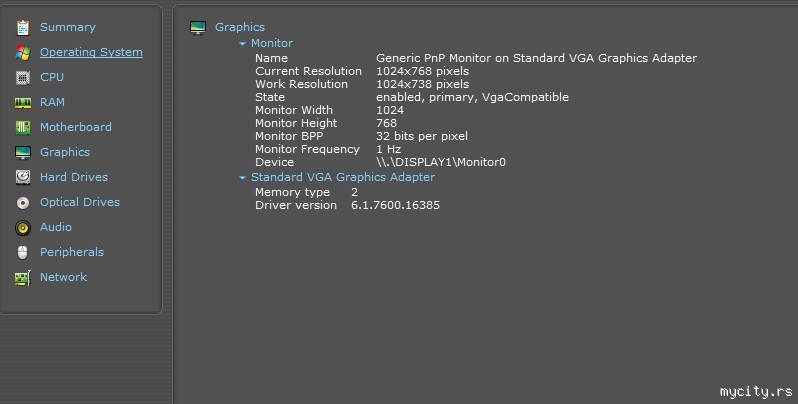Collapse the Monitor section arrow
798x404 pixels.
(242, 44)
